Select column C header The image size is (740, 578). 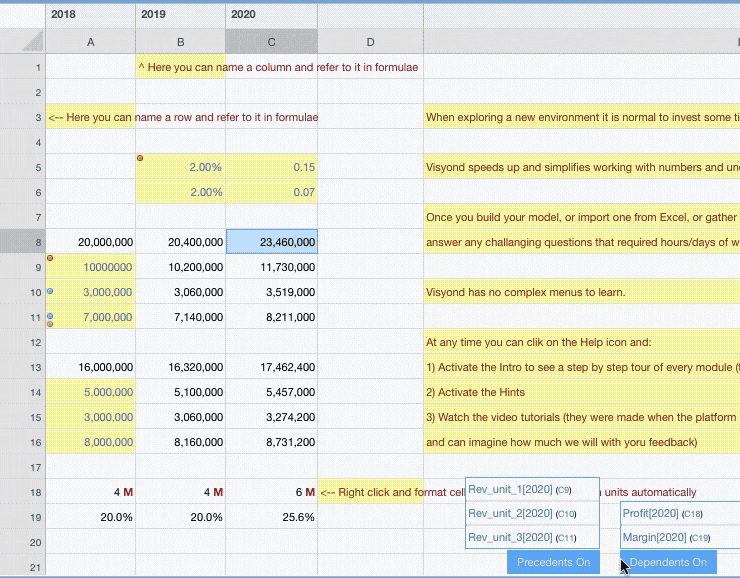click(271, 42)
